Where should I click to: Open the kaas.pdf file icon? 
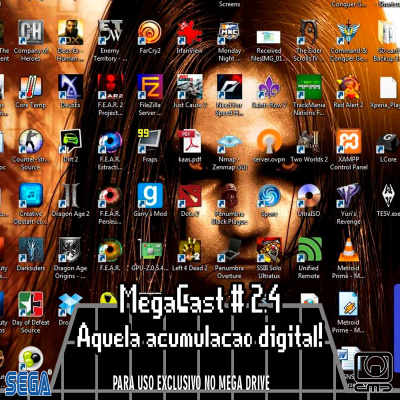[x=189, y=141]
